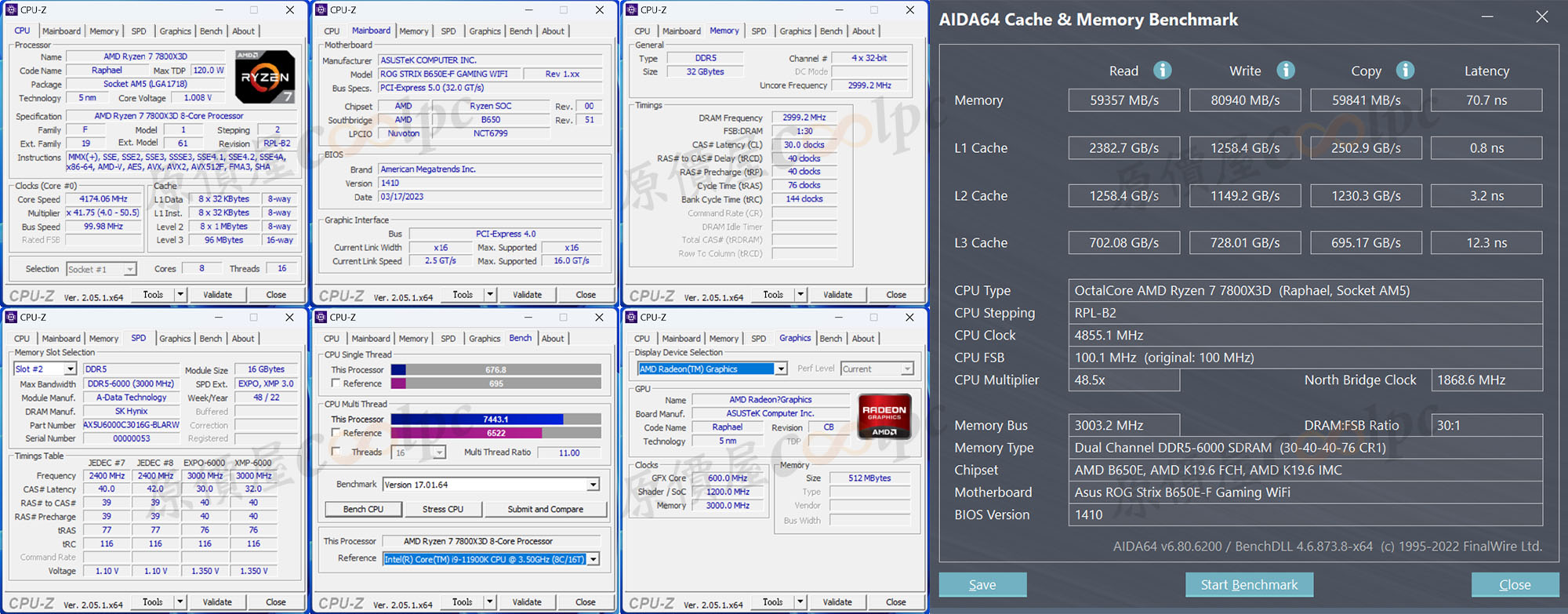
Task: Click the Save button in AIDA64
Action: 982,585
